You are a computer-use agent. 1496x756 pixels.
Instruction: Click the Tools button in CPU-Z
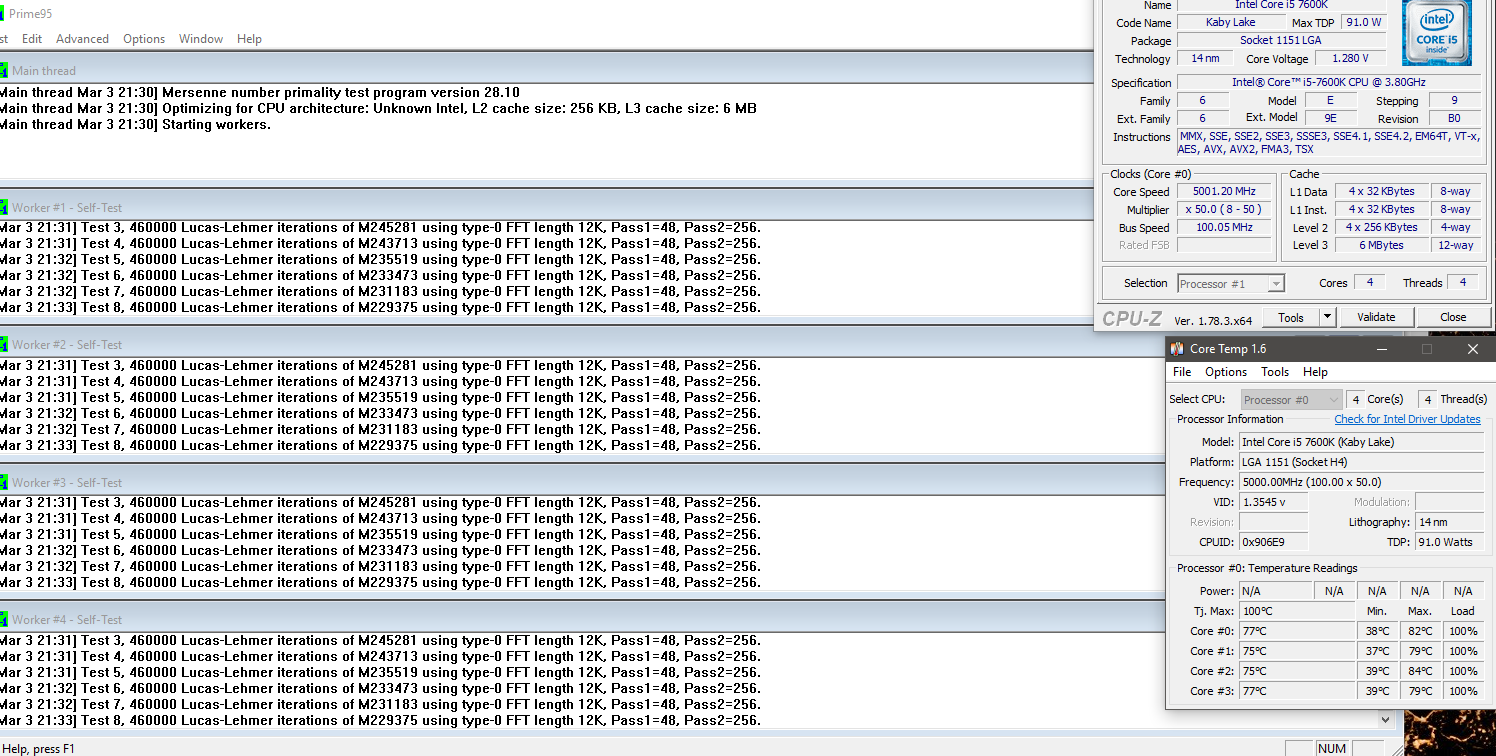(x=1291, y=317)
